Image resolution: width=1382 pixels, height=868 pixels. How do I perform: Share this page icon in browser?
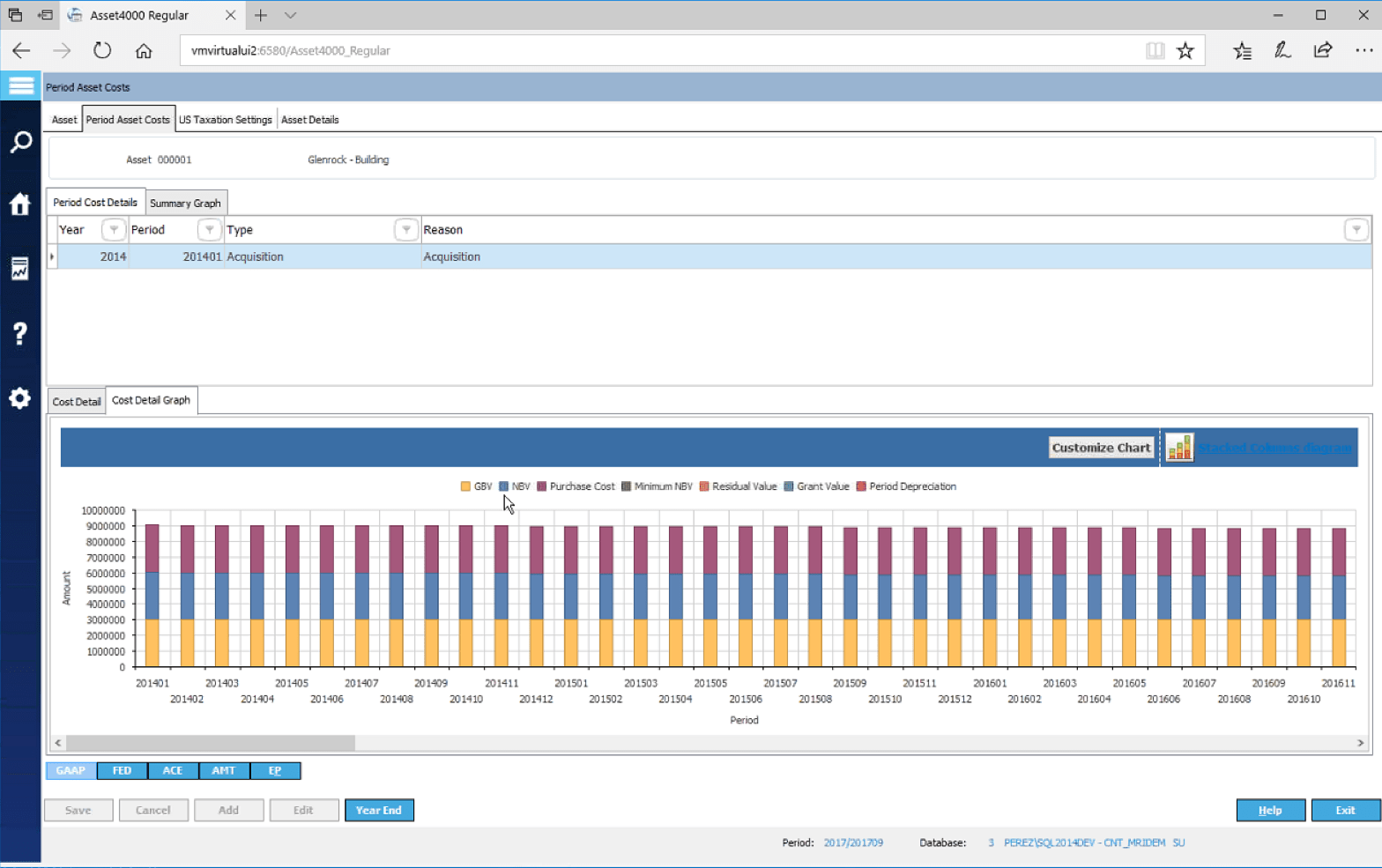point(1323,50)
